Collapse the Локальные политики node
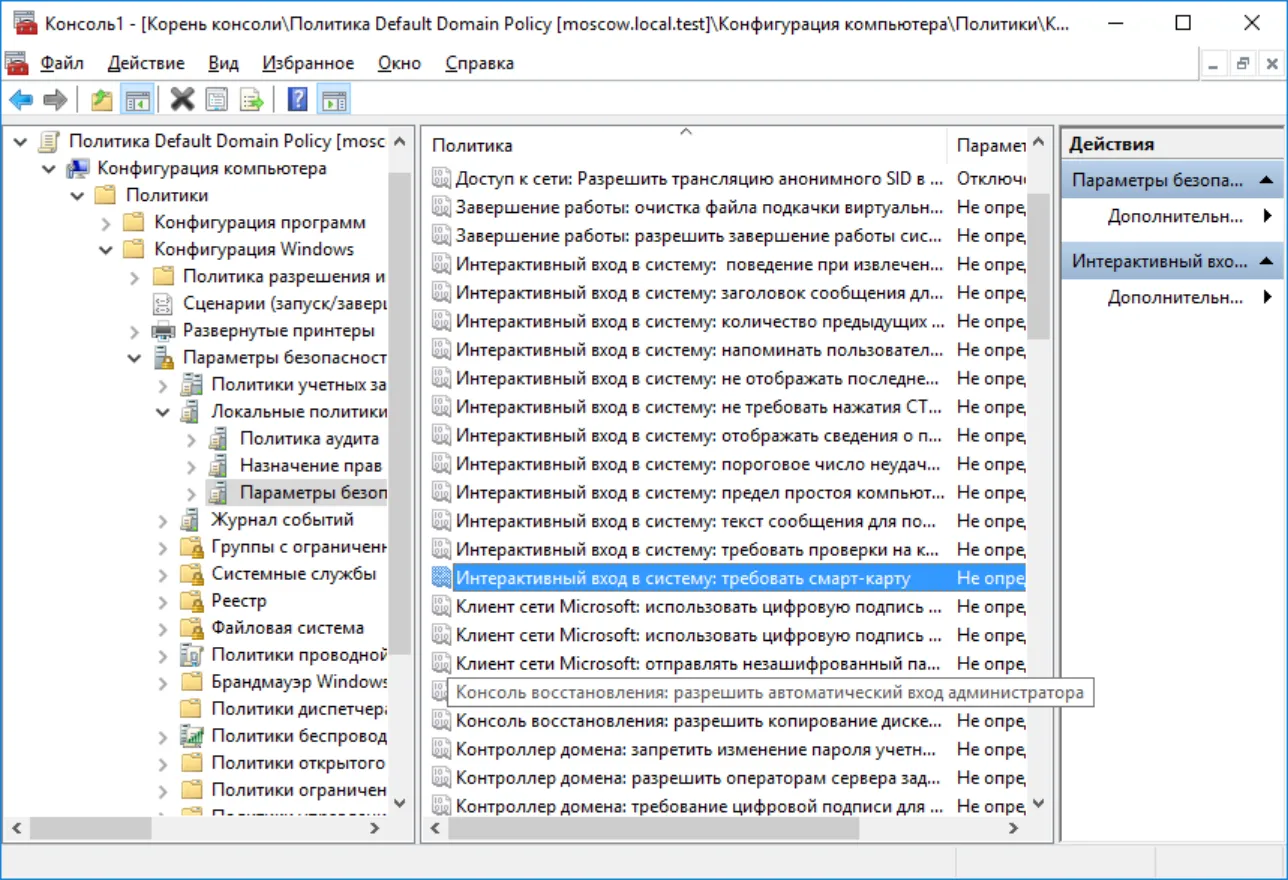 (x=163, y=412)
